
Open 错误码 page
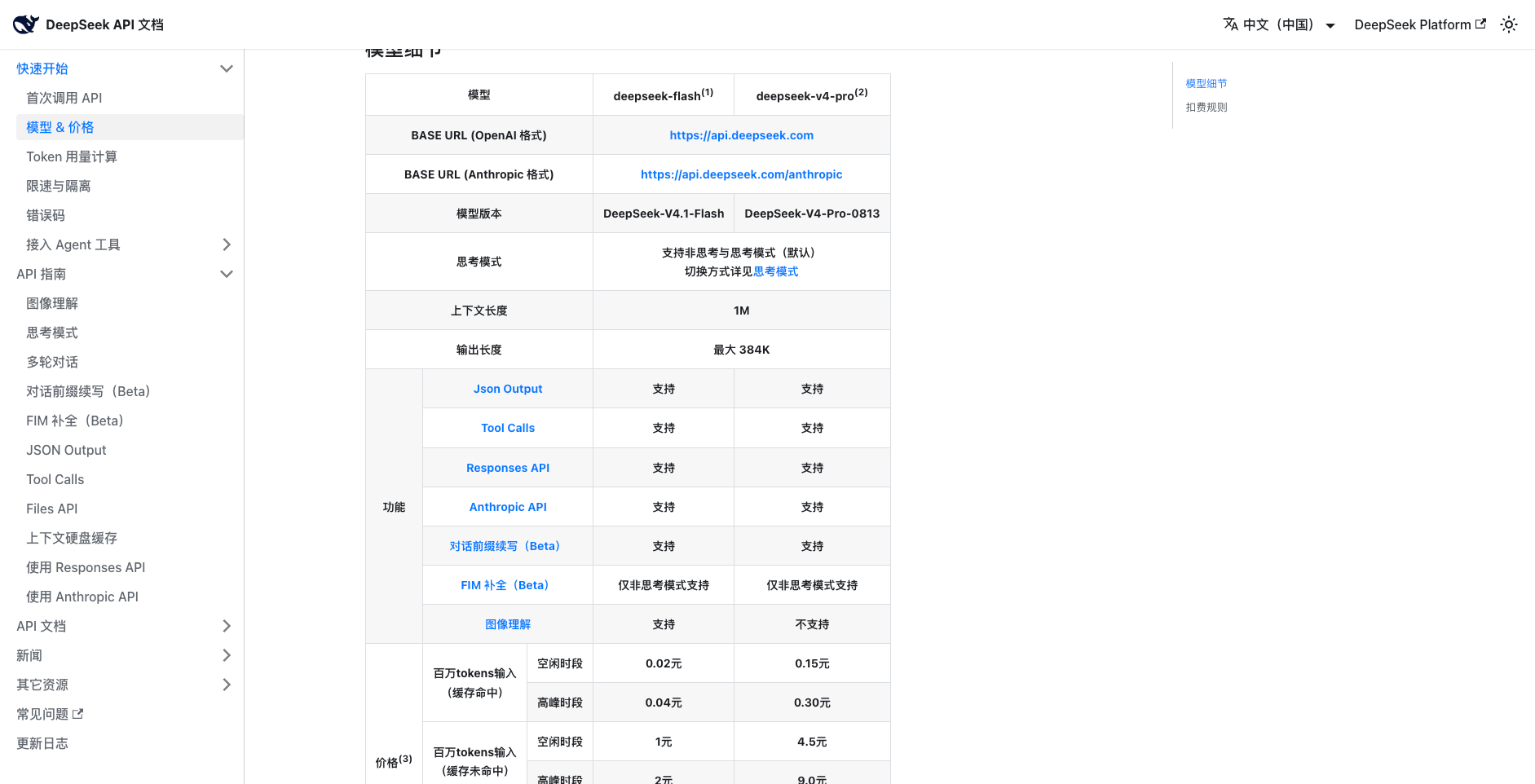pos(46,215)
